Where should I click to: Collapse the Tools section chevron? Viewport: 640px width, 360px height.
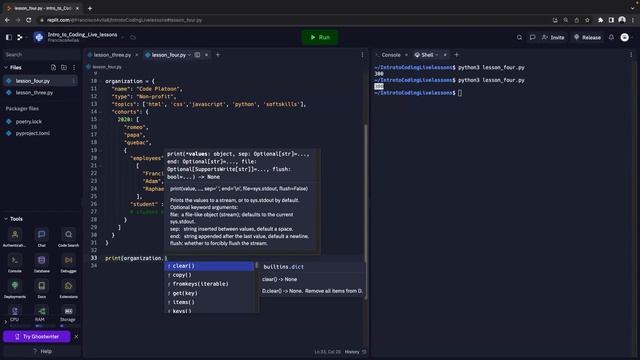point(6,219)
